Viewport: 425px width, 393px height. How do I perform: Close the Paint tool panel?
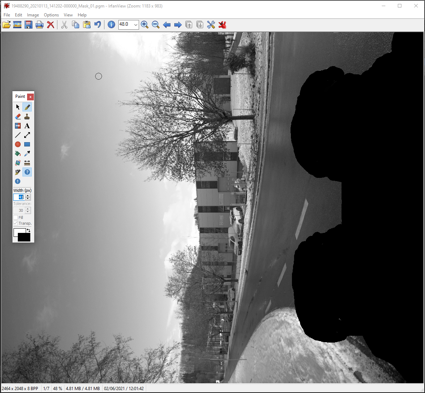(x=30, y=97)
